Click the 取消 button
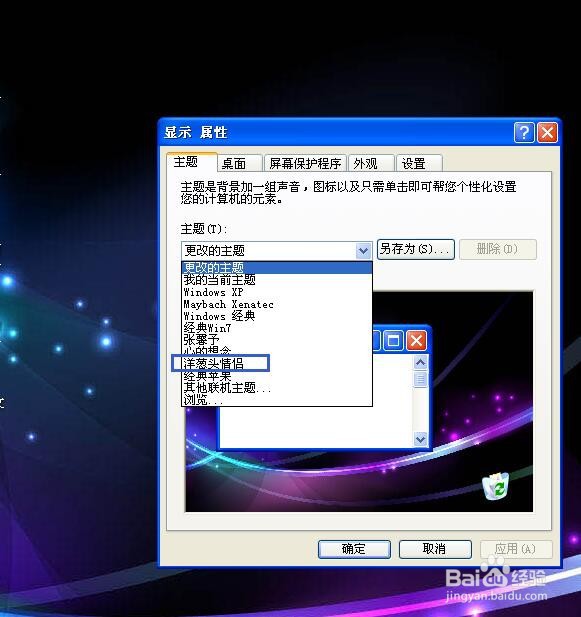581x617 pixels. click(435, 549)
